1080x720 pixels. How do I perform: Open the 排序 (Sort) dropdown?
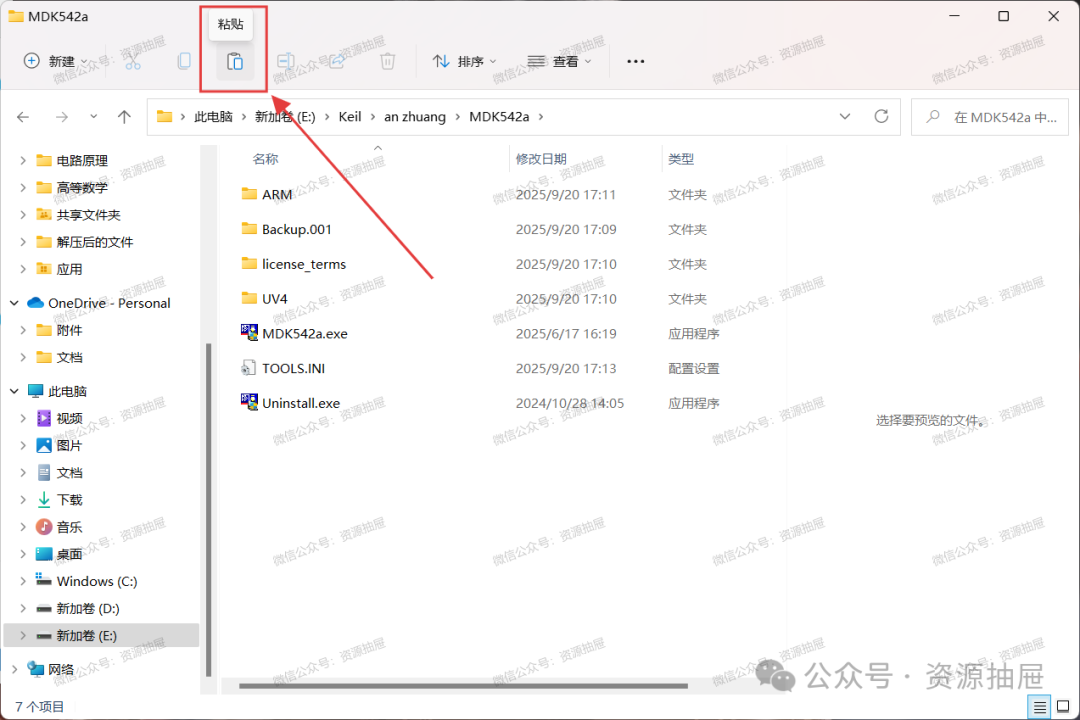pyautogui.click(x=464, y=61)
